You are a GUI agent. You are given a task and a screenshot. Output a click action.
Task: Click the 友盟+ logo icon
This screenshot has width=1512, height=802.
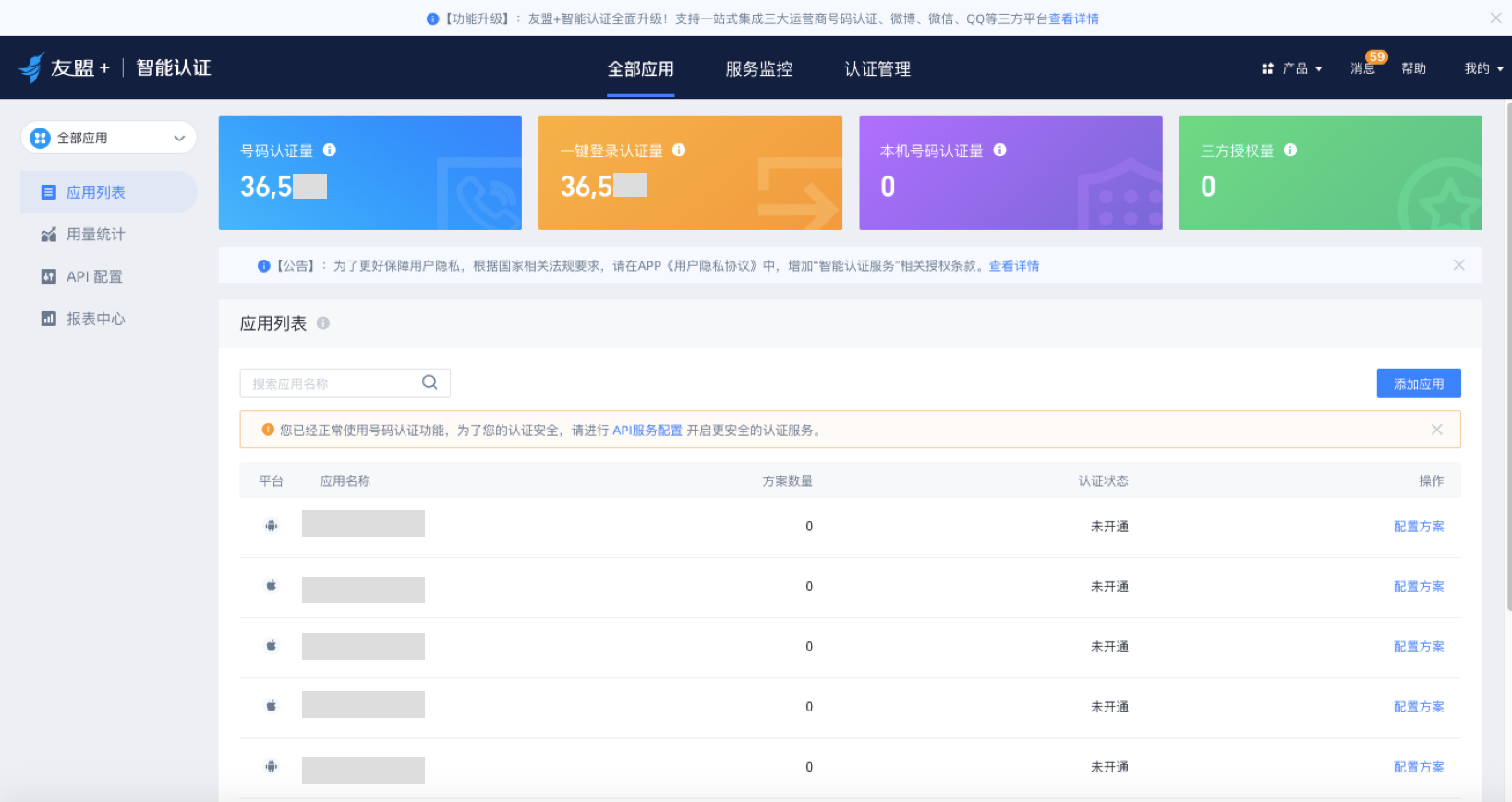coord(31,67)
